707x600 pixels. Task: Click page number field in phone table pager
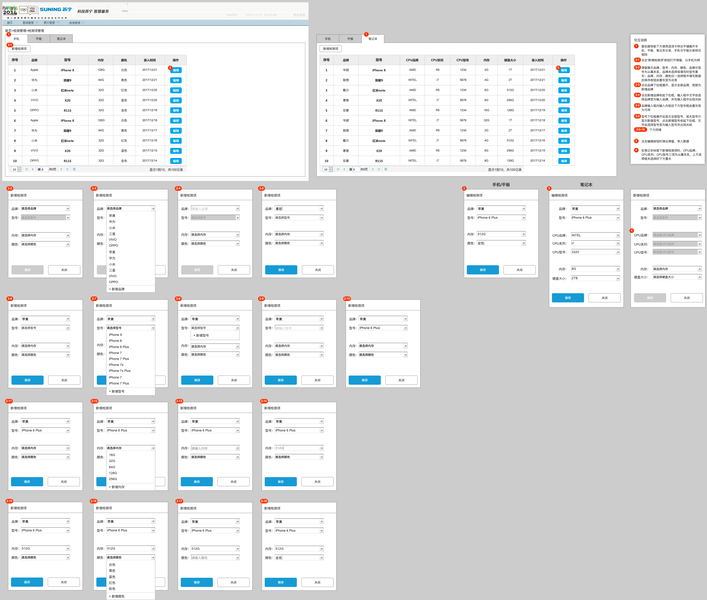(x=44, y=169)
